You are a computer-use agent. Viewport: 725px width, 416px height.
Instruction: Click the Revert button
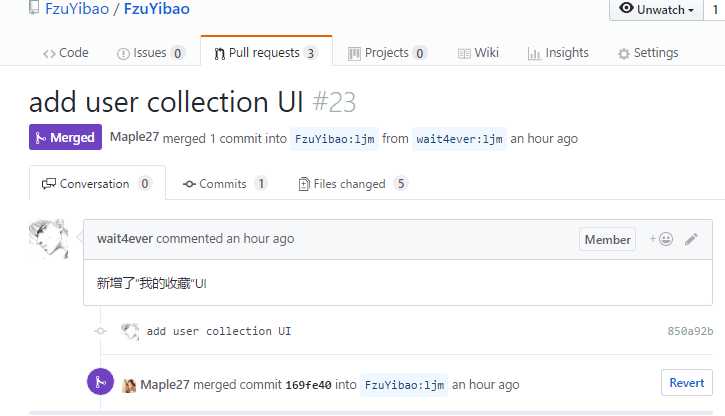coord(687,383)
